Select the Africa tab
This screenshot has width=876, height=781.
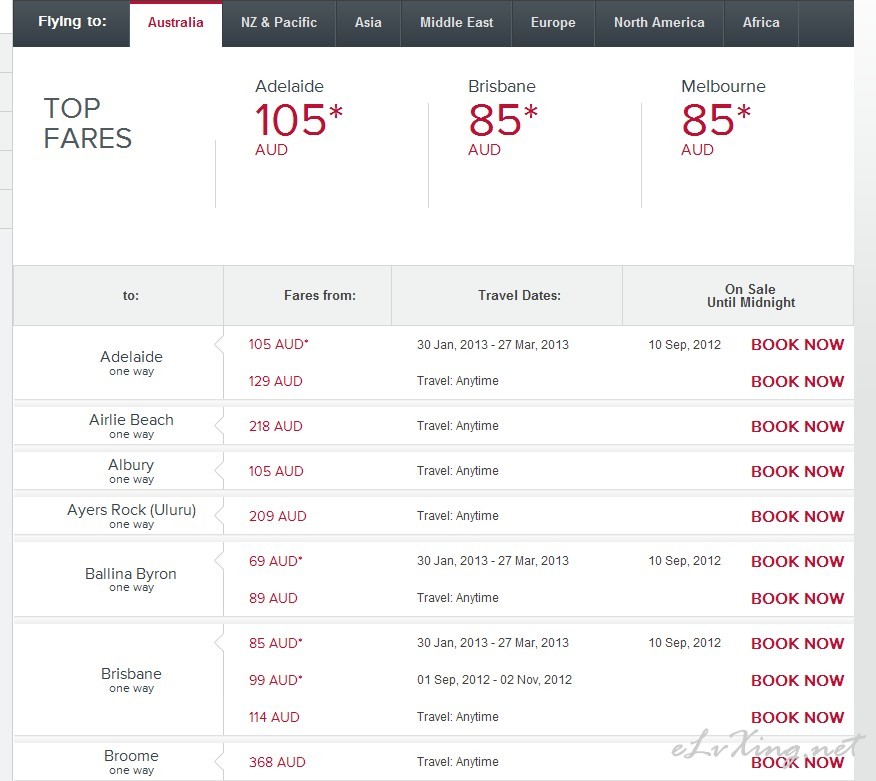click(761, 23)
